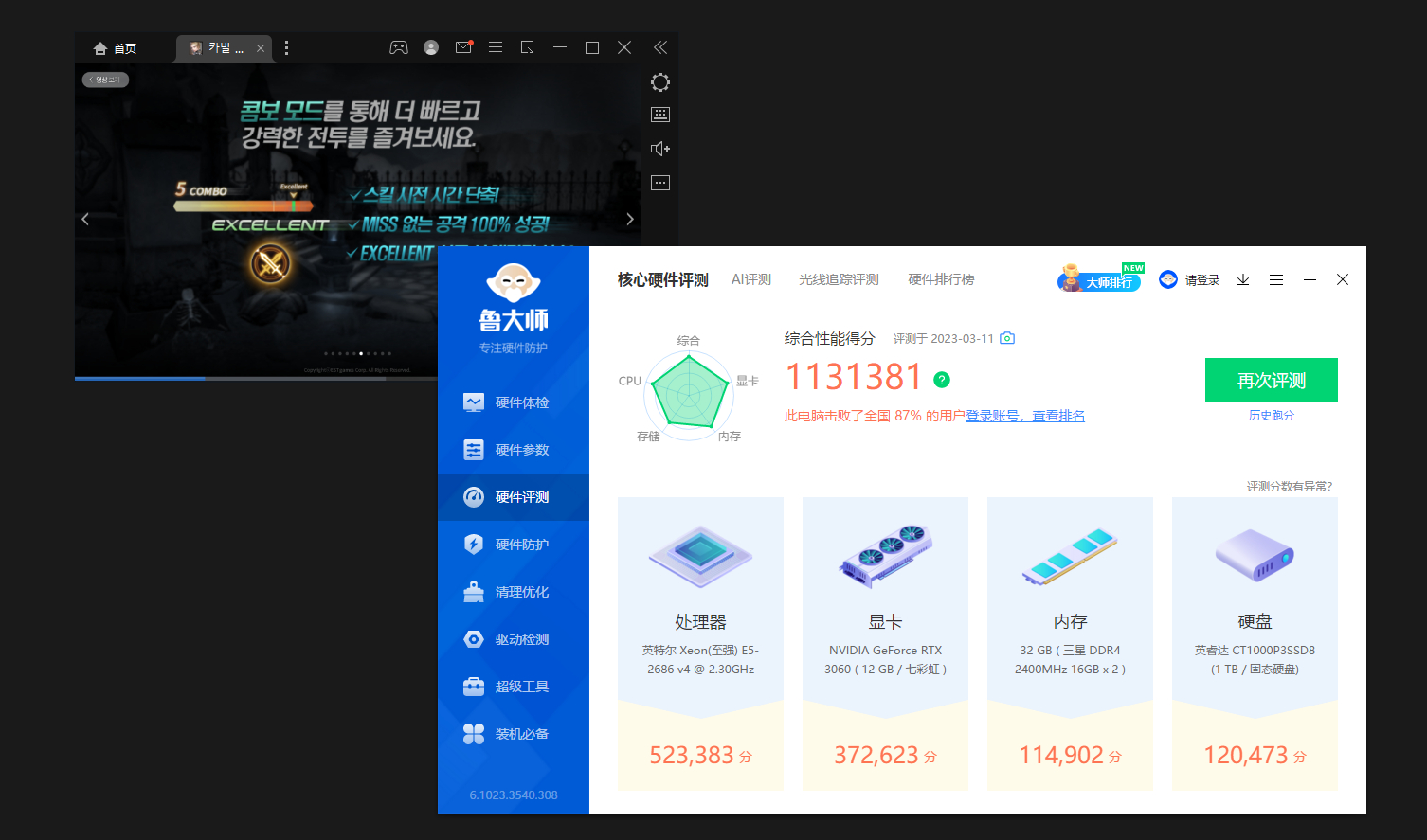Open 清理优化 in Ludashi sidebar
Viewport: 1427px width, 840px height.
[x=514, y=592]
